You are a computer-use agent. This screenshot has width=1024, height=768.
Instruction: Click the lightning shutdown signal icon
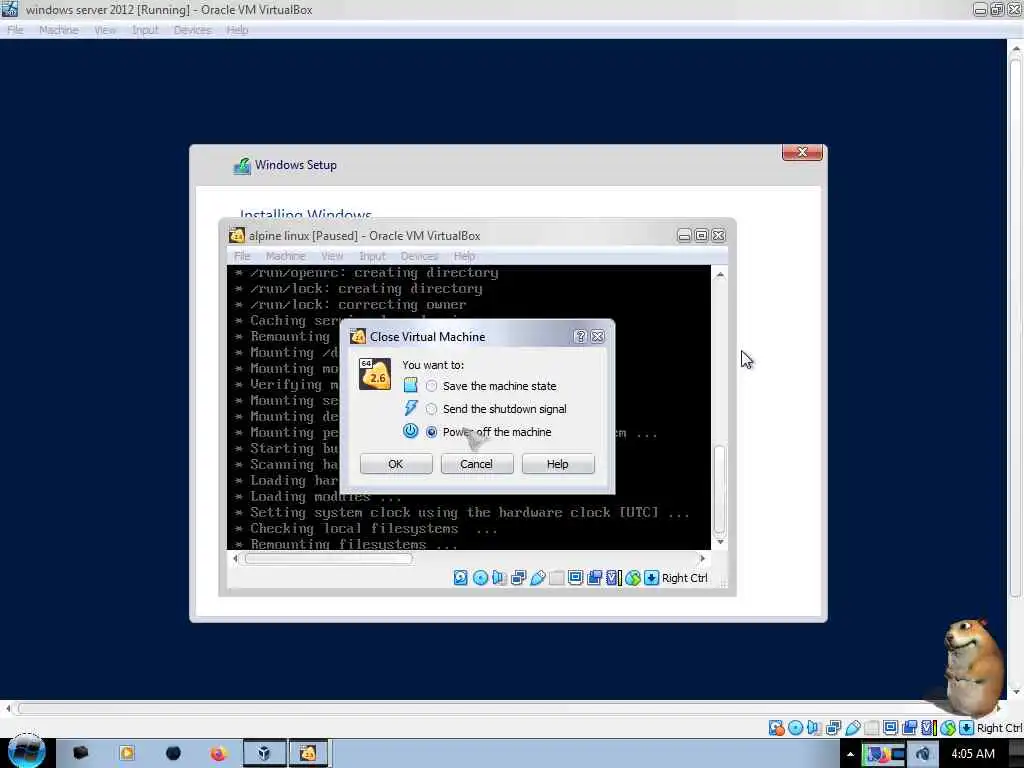(x=410, y=408)
